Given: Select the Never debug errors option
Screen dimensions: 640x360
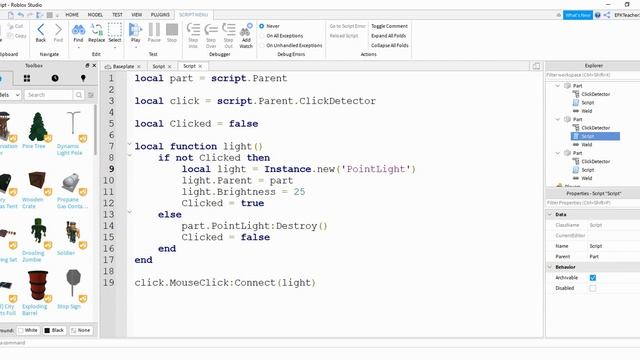Looking at the screenshot, I should click(x=262, y=26).
